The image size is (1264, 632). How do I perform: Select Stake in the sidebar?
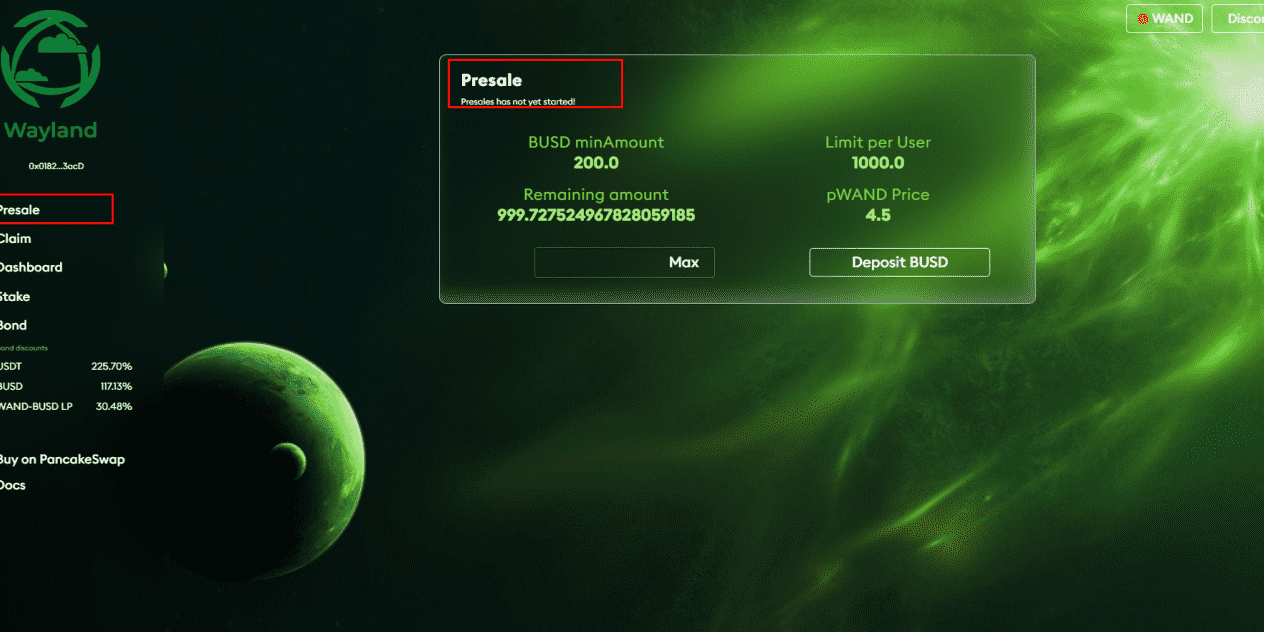click(15, 296)
